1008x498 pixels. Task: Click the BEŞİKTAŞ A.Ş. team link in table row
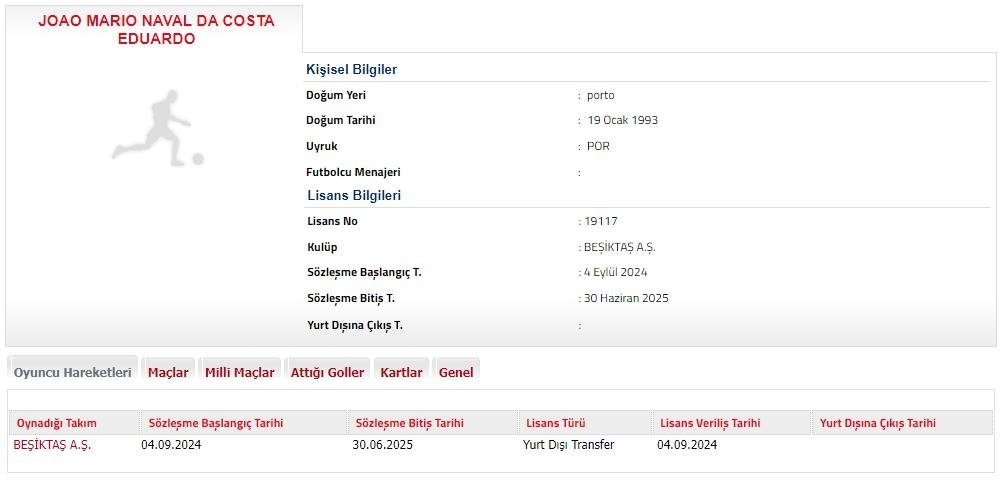tap(52, 445)
